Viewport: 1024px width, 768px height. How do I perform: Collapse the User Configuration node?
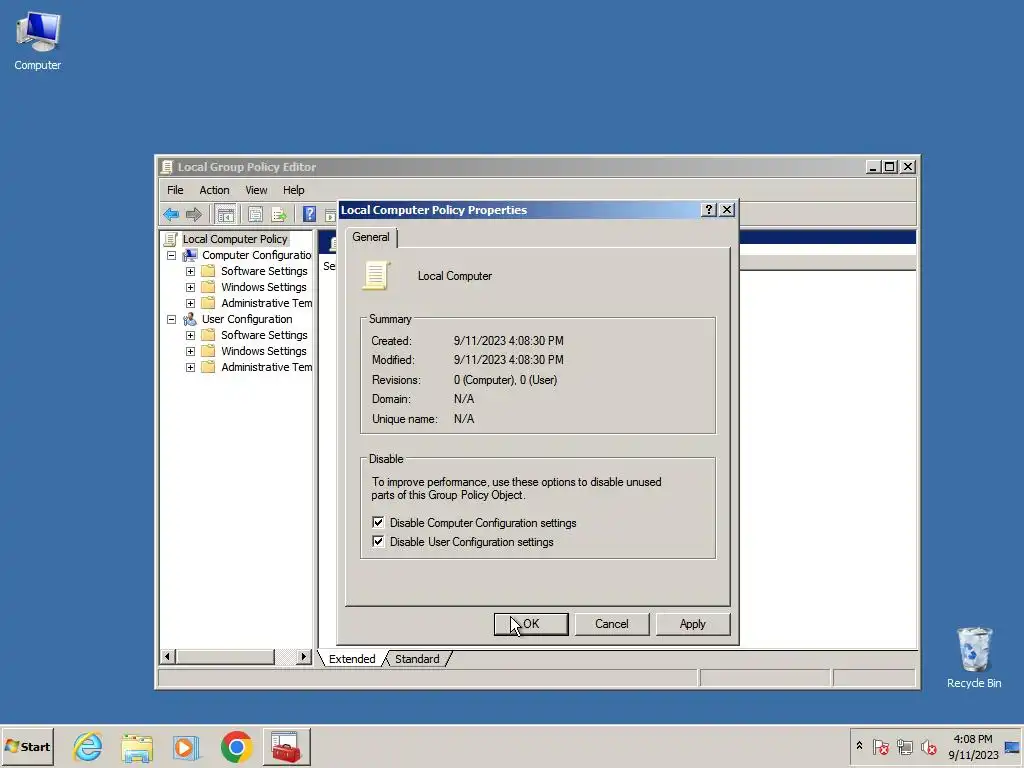[x=171, y=319]
